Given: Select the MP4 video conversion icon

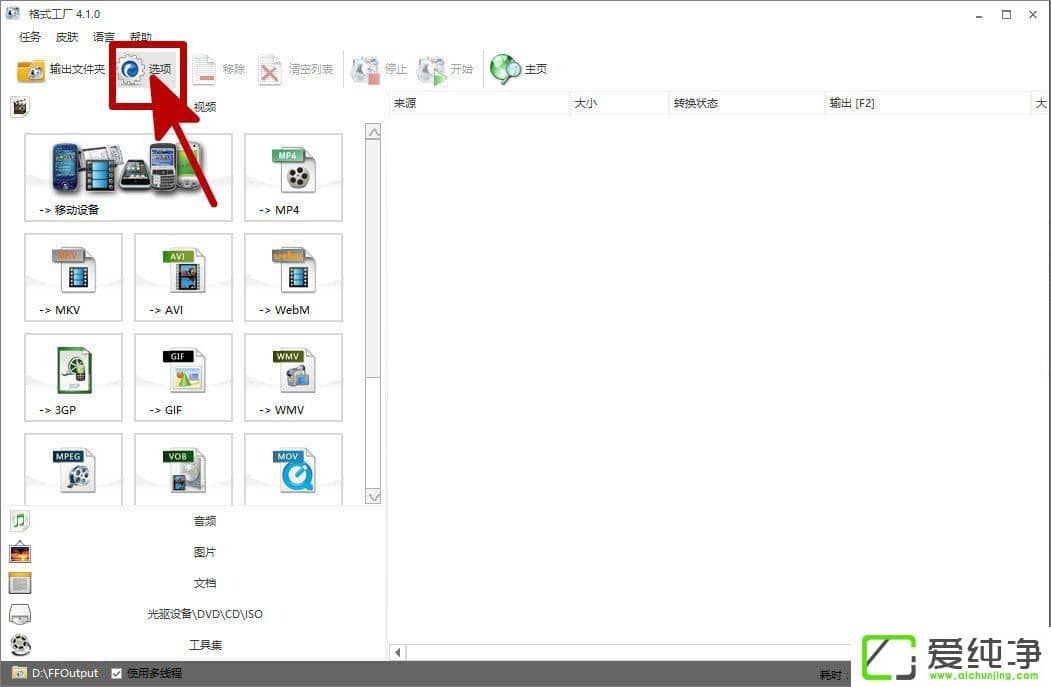Looking at the screenshot, I should point(293,177).
